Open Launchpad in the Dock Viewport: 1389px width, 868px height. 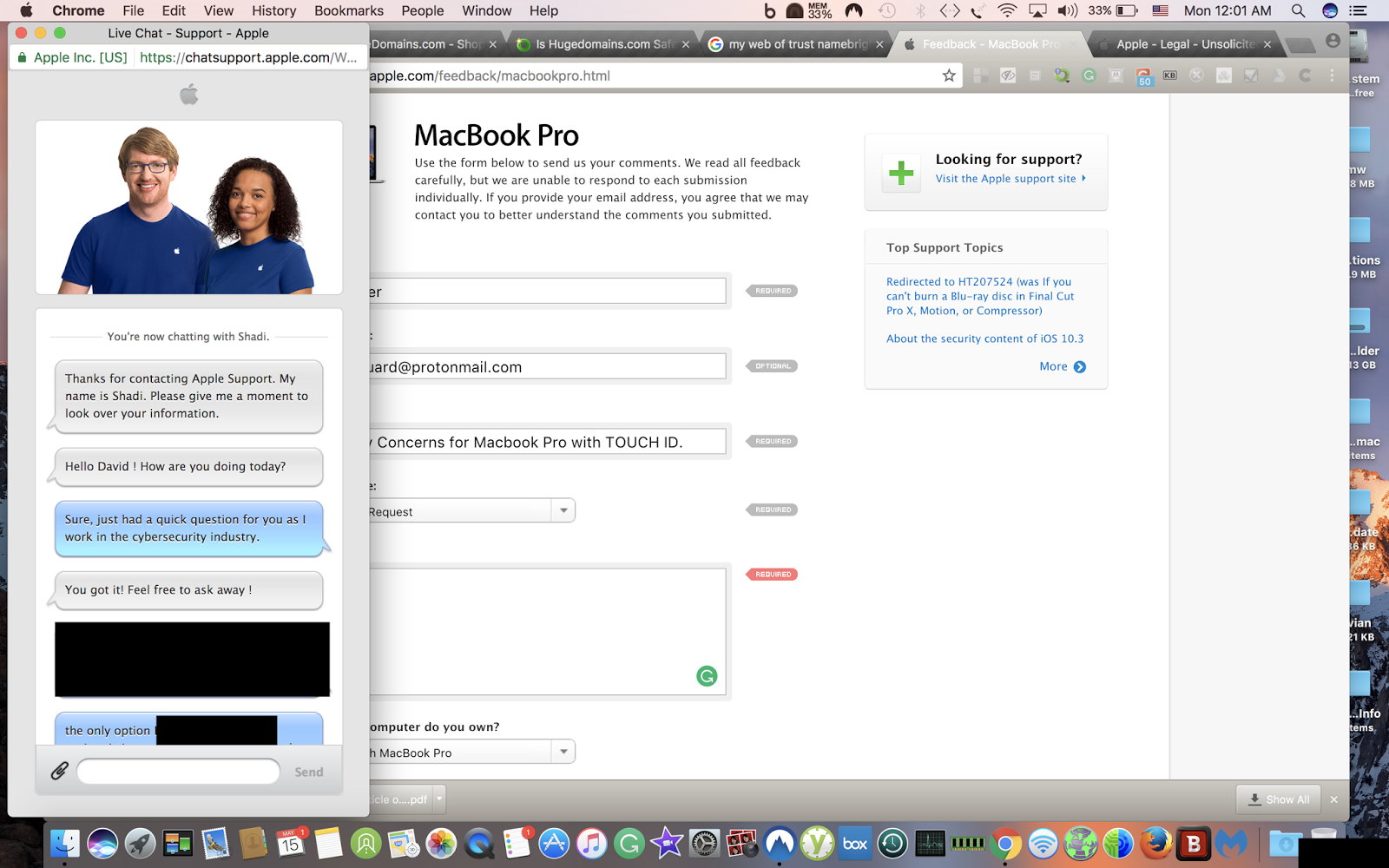point(140,843)
